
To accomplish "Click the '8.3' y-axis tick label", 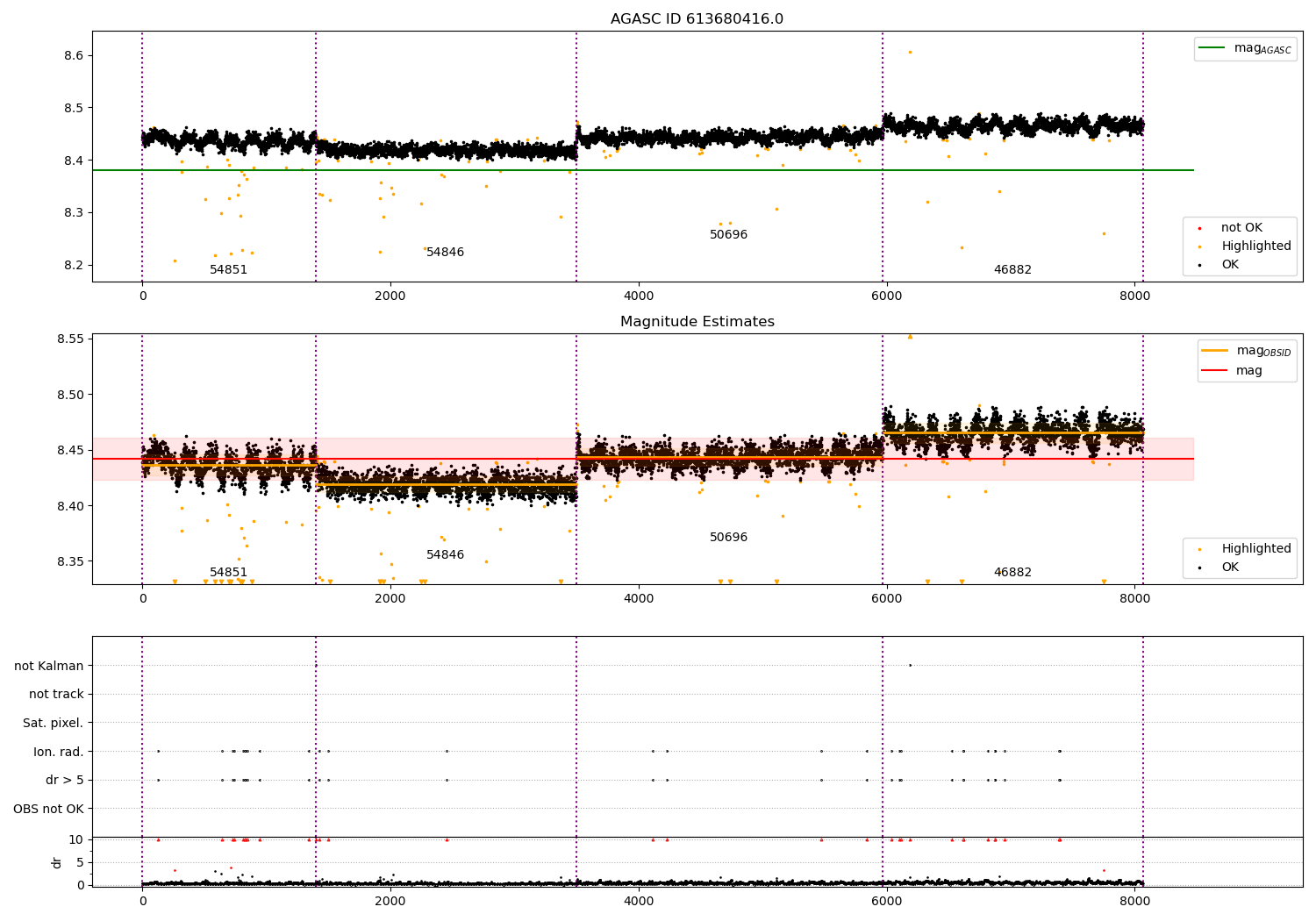I will [x=74, y=213].
